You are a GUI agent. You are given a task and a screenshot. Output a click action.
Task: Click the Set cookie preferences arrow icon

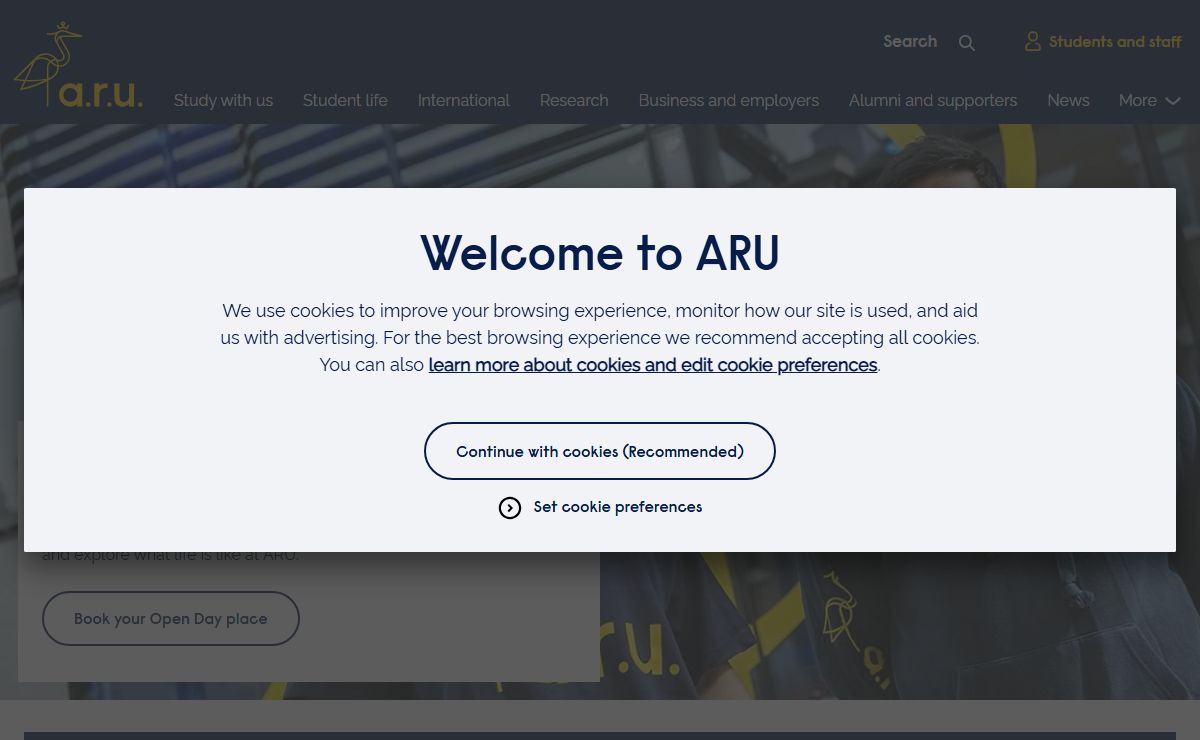click(x=510, y=508)
